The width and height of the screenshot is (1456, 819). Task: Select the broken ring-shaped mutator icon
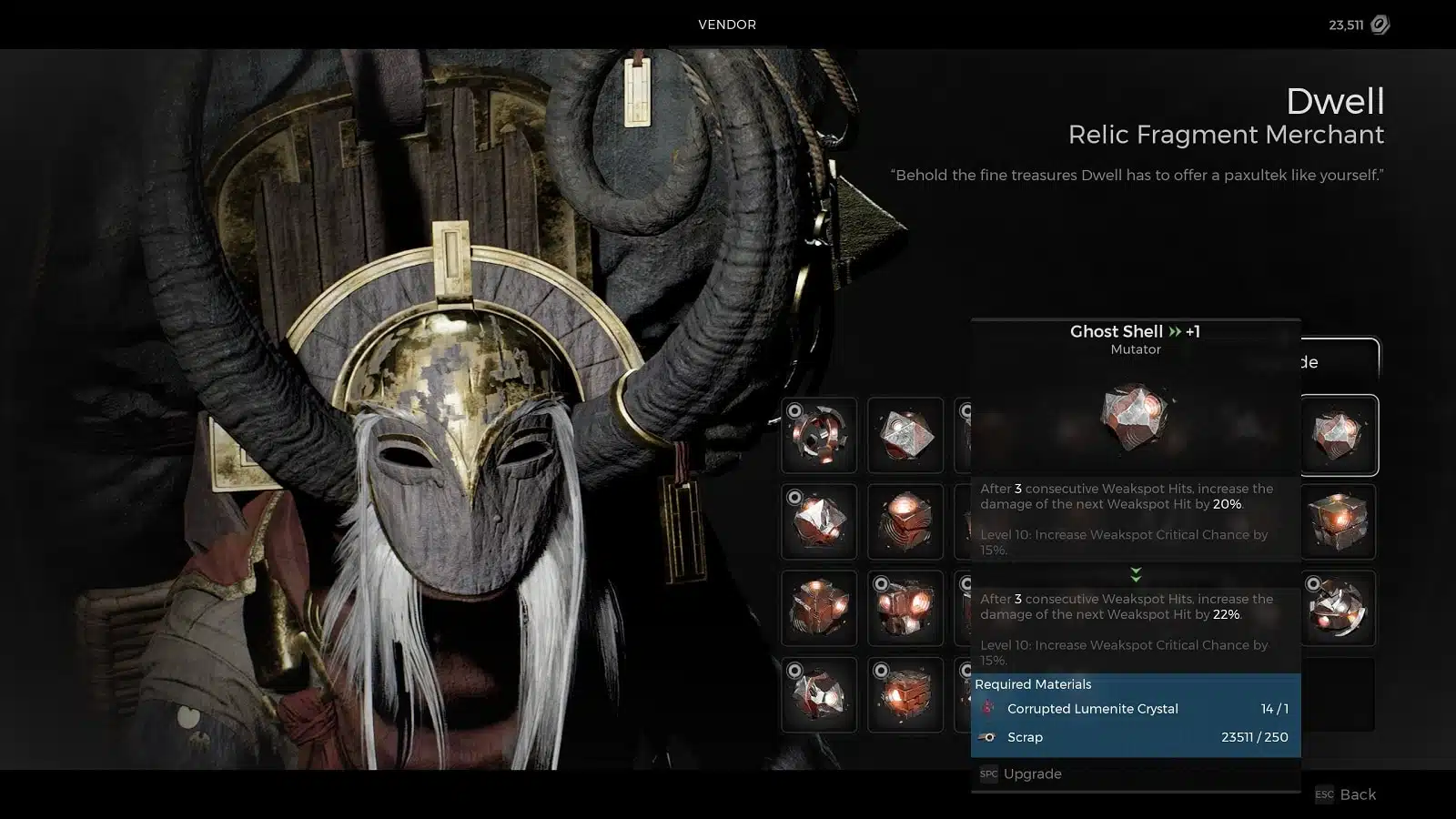pos(819,435)
